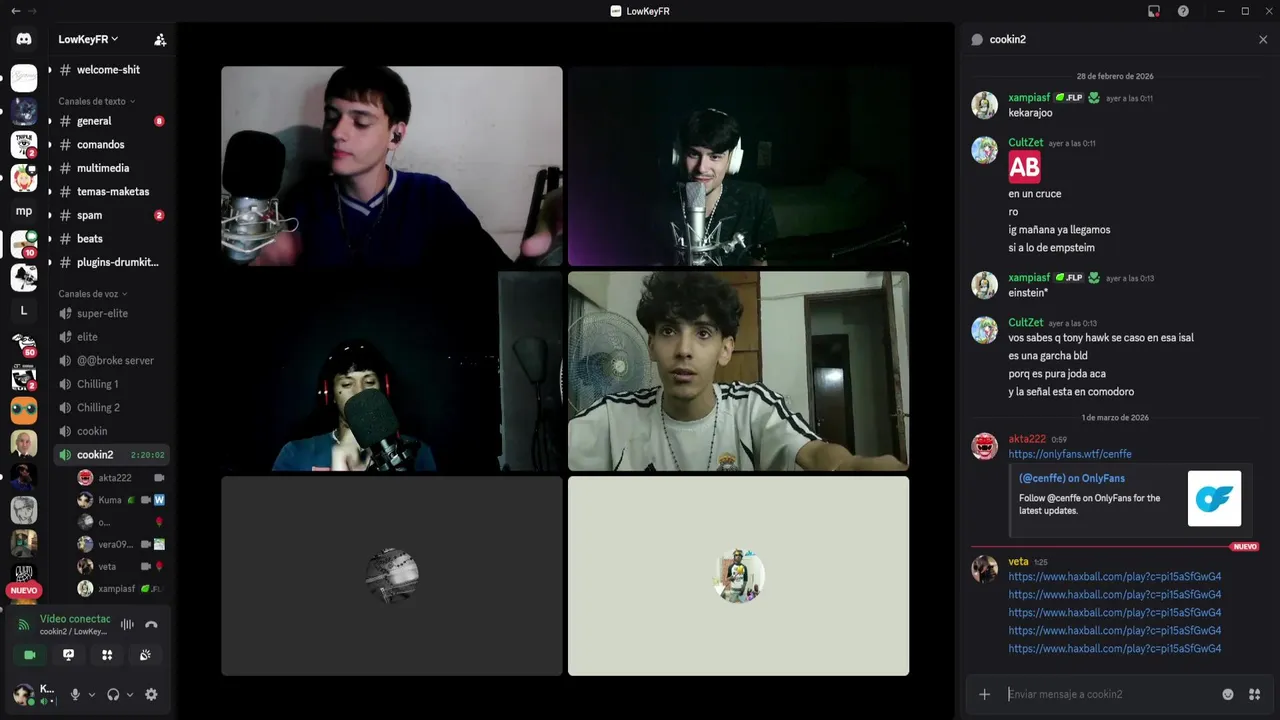1280x720 pixels.
Task: Toggle your camera off
Action: coord(30,655)
